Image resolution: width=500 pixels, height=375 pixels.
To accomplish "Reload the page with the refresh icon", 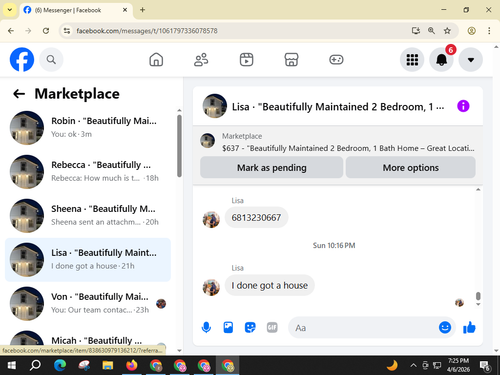I will (46, 31).
